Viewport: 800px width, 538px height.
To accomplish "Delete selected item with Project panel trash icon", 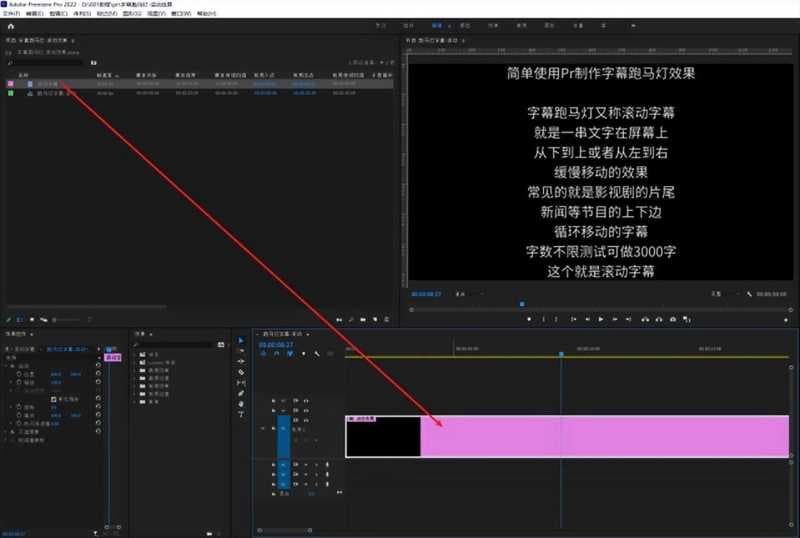I will (x=387, y=320).
